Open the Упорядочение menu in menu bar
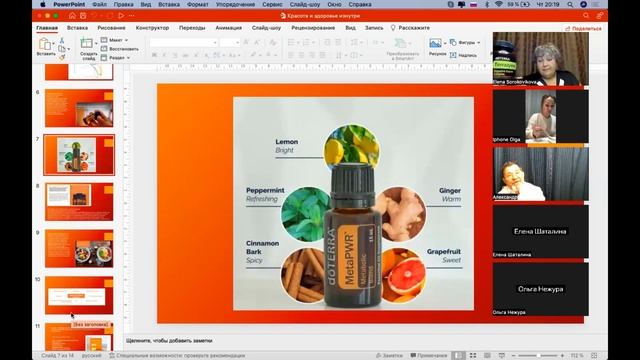The width and height of the screenshot is (640, 360). coord(235,4)
